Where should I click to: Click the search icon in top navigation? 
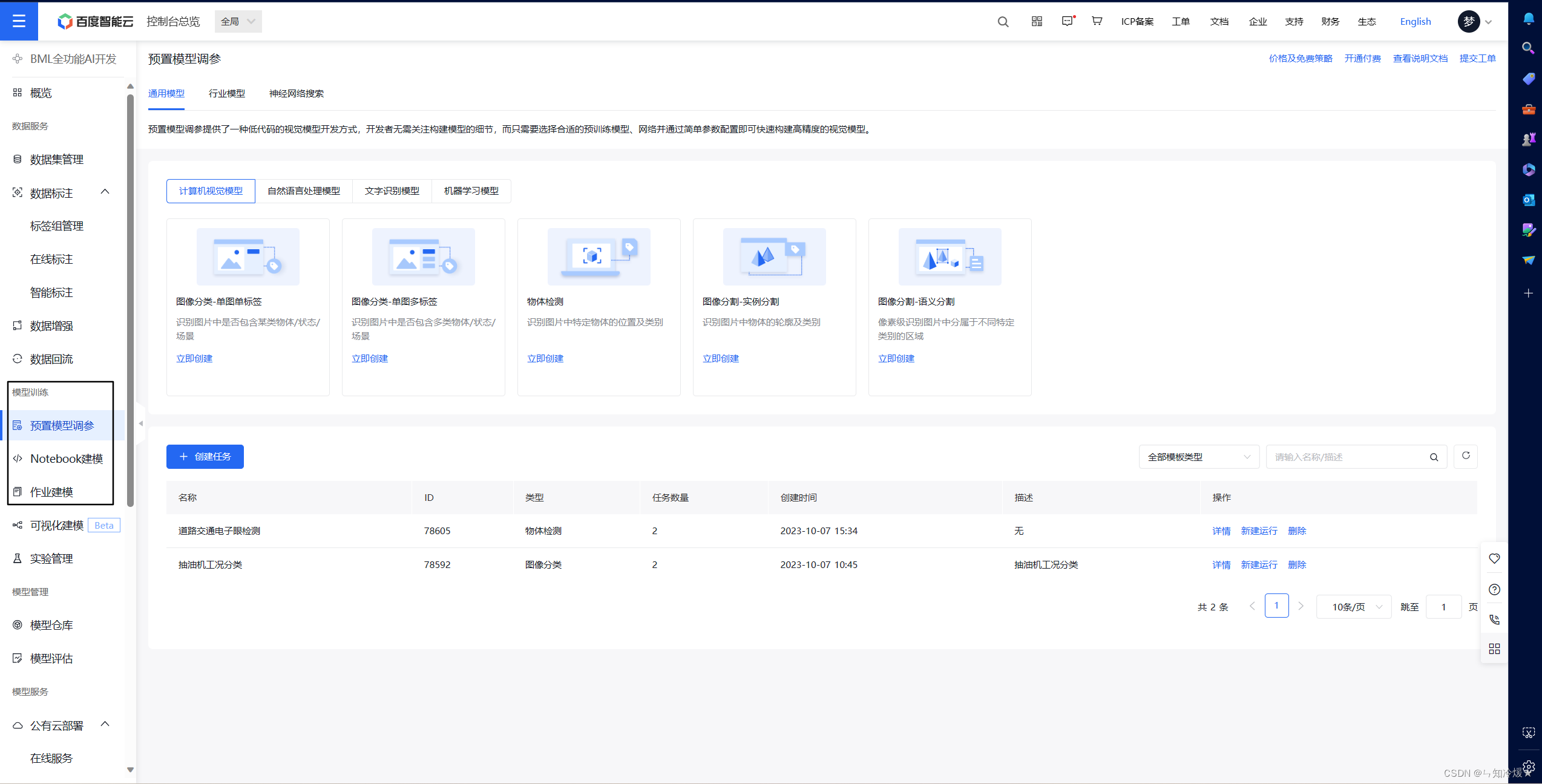1001,20
